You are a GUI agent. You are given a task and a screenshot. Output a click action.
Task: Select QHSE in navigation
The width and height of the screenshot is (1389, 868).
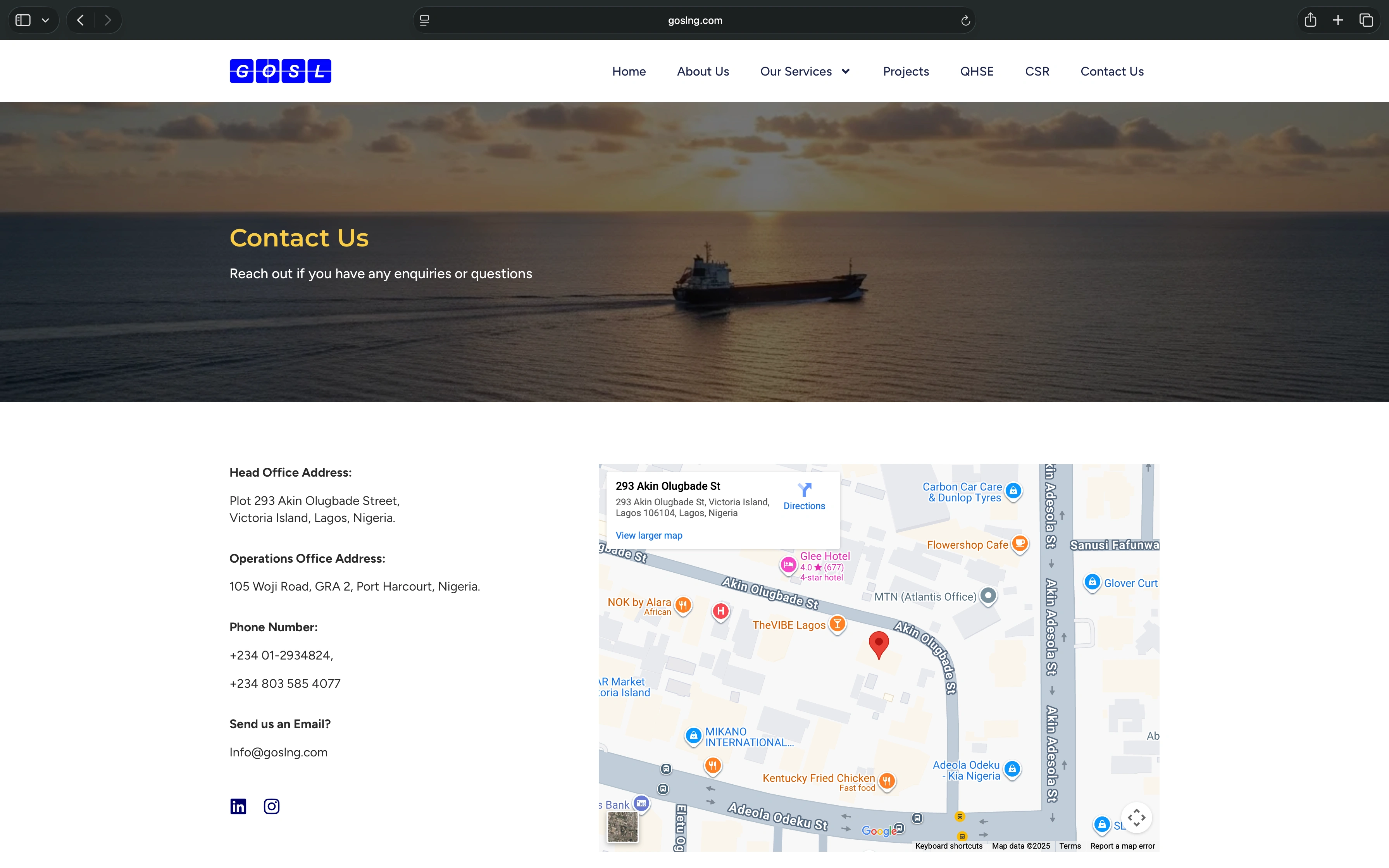point(976,71)
